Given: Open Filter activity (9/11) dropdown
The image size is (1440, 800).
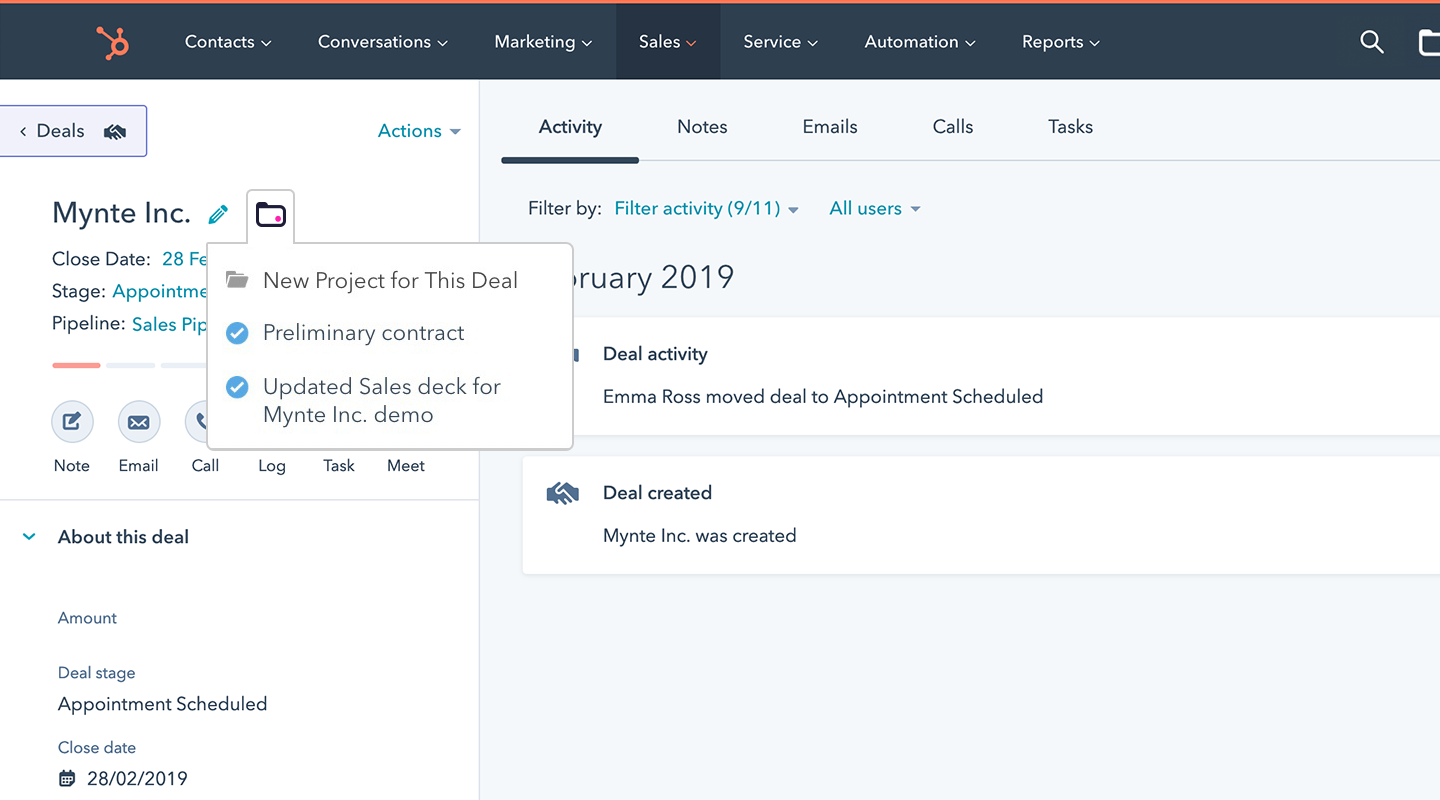Looking at the screenshot, I should [x=706, y=209].
